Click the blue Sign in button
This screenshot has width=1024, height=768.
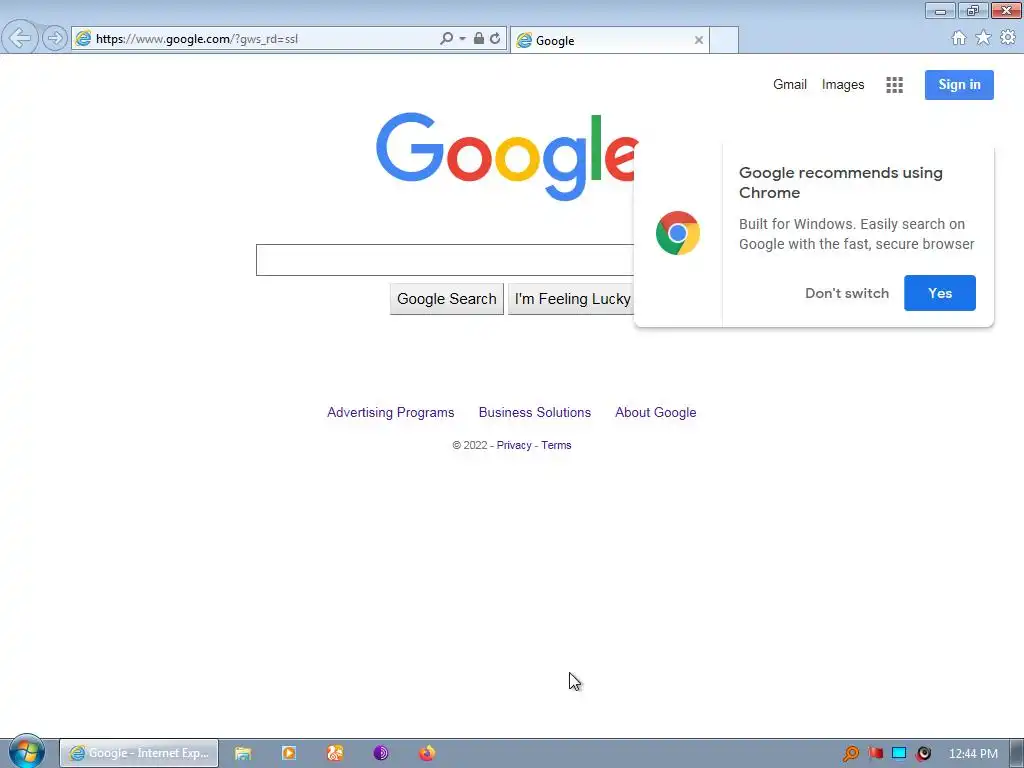[x=959, y=85]
